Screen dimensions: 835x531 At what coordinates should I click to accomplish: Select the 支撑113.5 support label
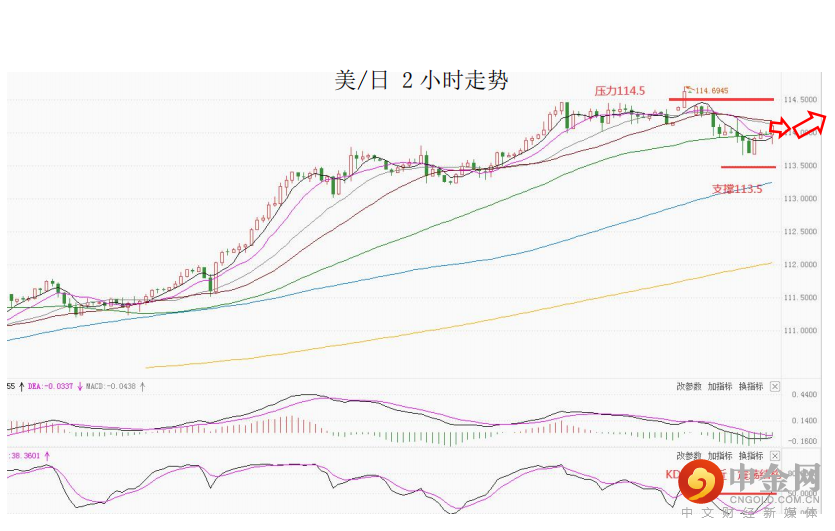click(737, 188)
